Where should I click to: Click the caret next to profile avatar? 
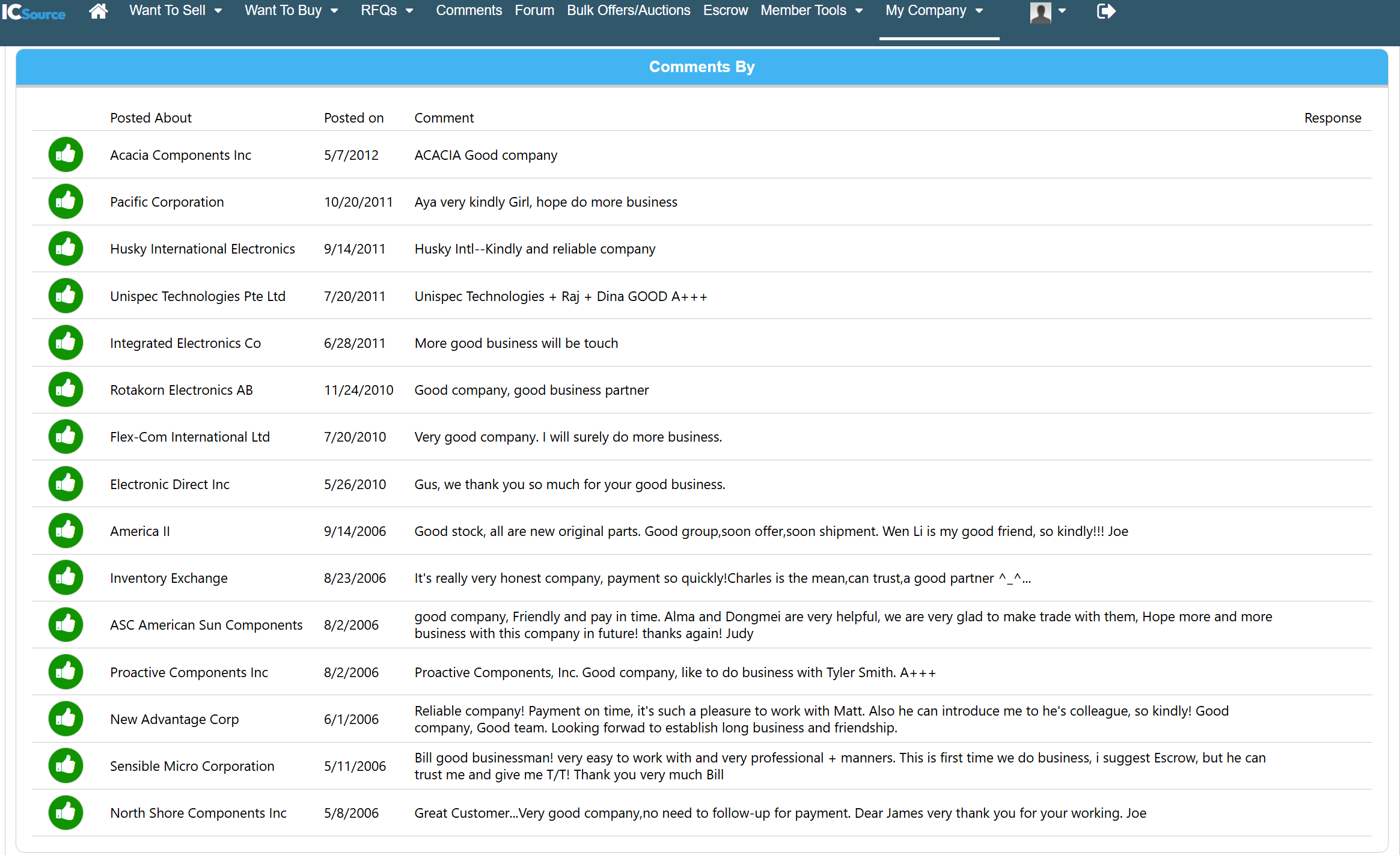(x=1062, y=11)
